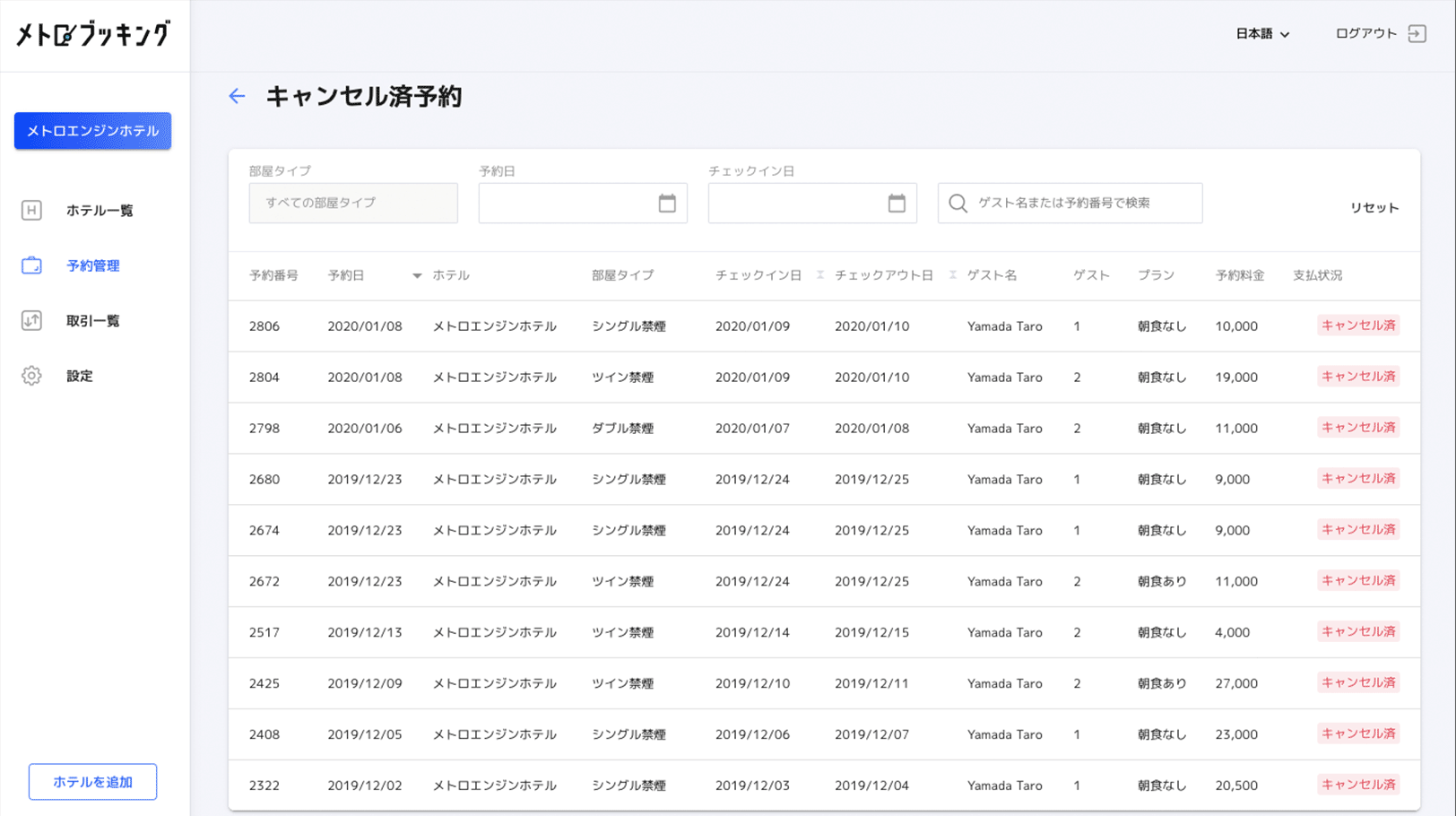1456x816 pixels.
Task: Sort by 予約日 column arrow
Action: coord(417,276)
